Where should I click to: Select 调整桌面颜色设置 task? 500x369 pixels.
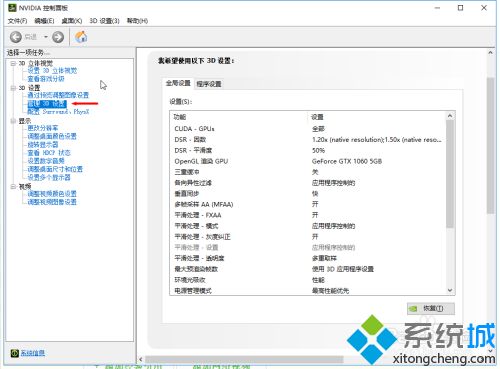[x=52, y=136]
